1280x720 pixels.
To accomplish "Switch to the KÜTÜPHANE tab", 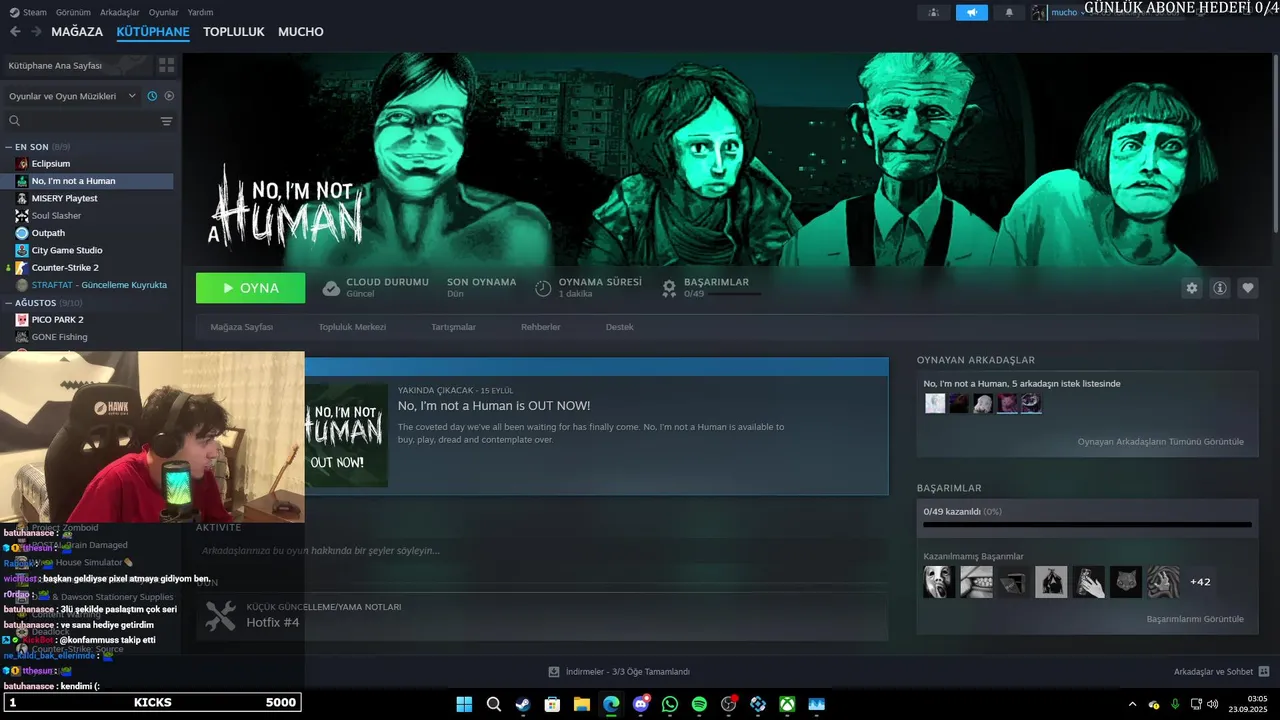I will (153, 32).
